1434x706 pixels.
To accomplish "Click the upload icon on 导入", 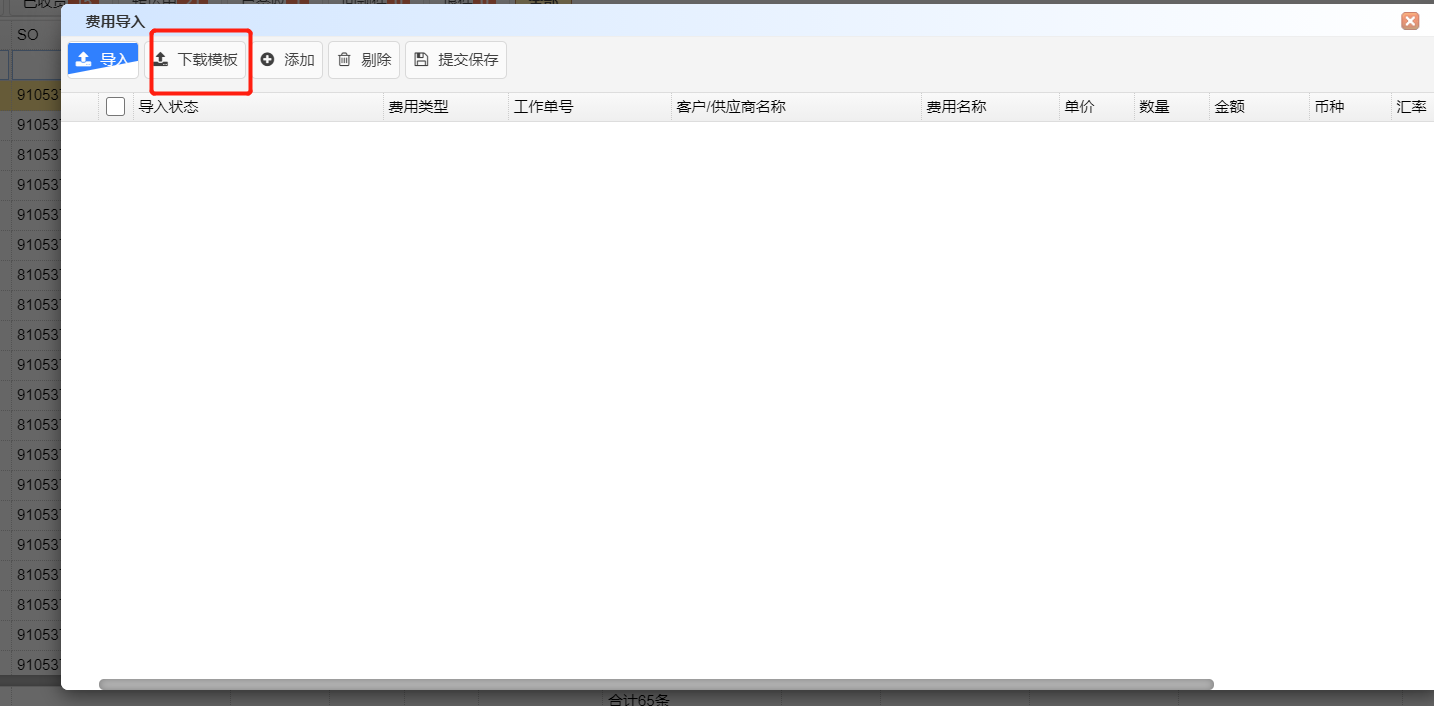I will tap(84, 60).
